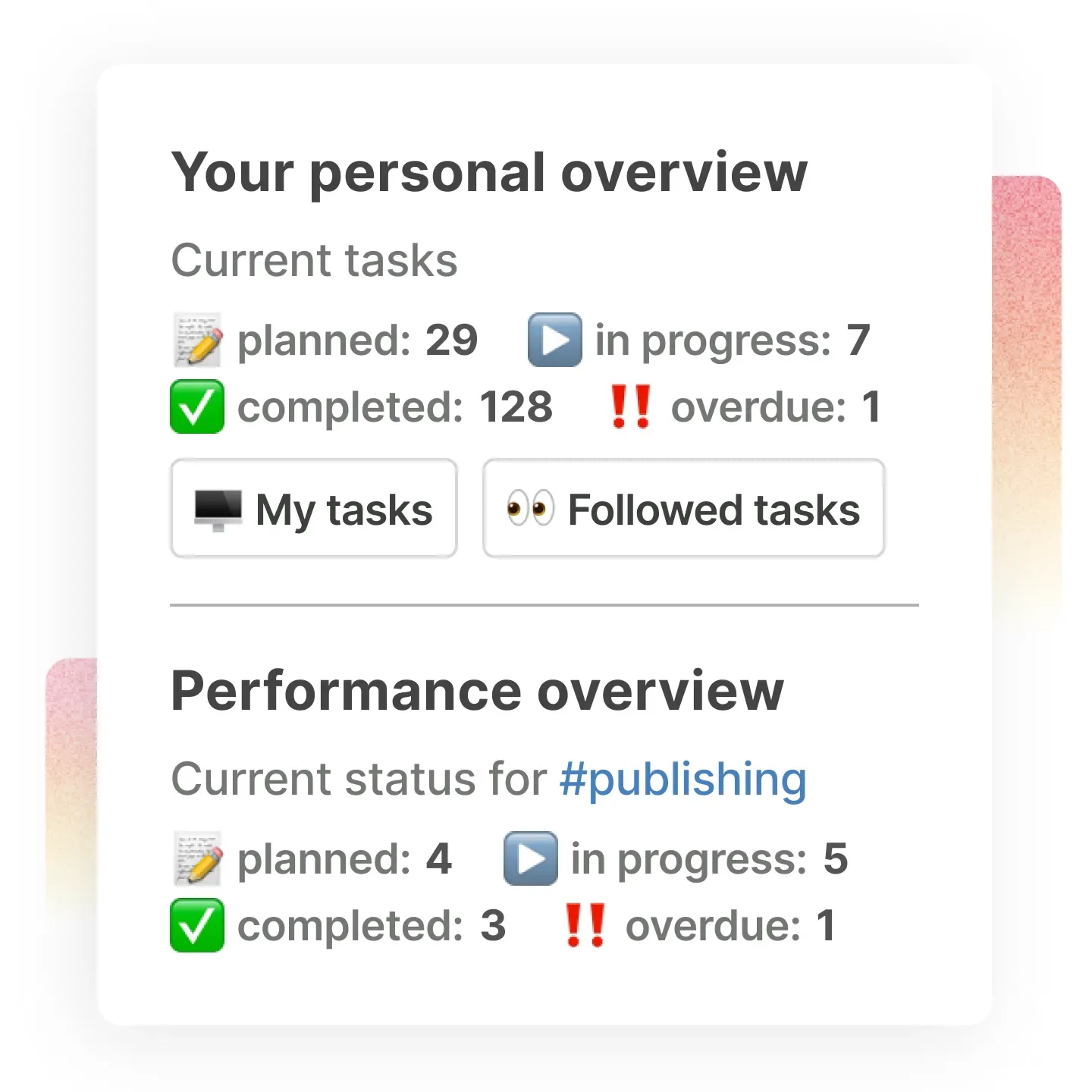Click the computer icon in My tasks
Screen dimensions: 1092x1092
218,509
